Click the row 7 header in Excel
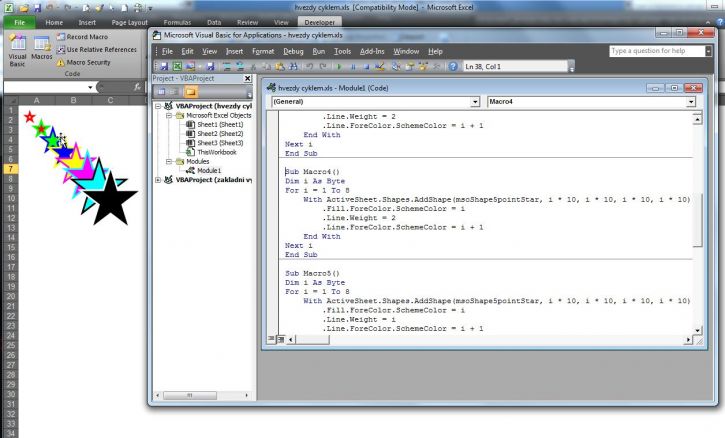The height and width of the screenshot is (438, 725). pyautogui.click(x=11, y=169)
